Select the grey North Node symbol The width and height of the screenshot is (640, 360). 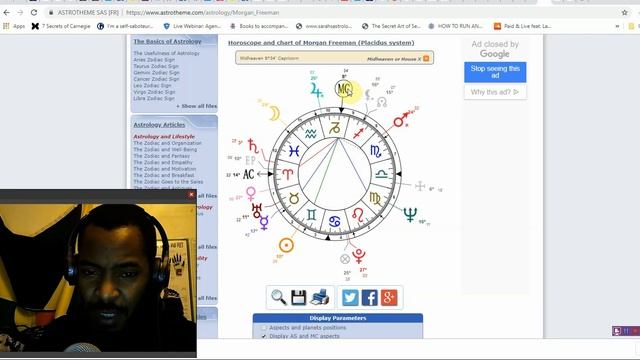point(382,102)
